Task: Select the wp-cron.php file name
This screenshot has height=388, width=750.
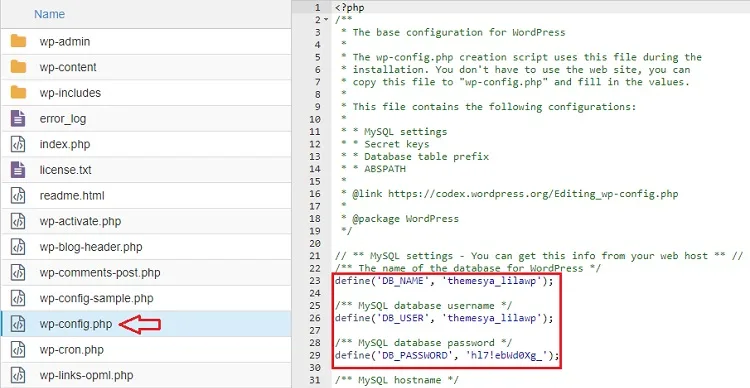Action: [72, 350]
